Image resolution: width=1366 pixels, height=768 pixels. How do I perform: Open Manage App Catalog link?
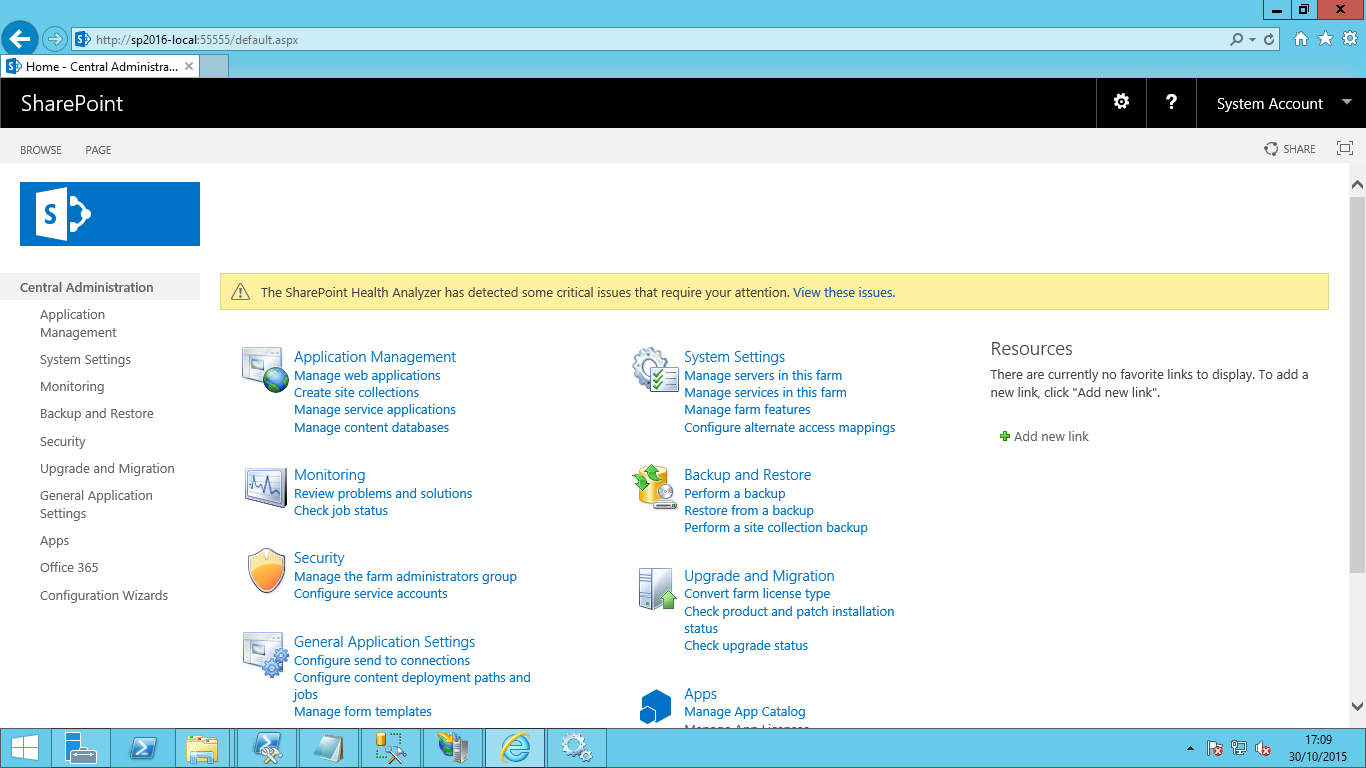tap(745, 712)
